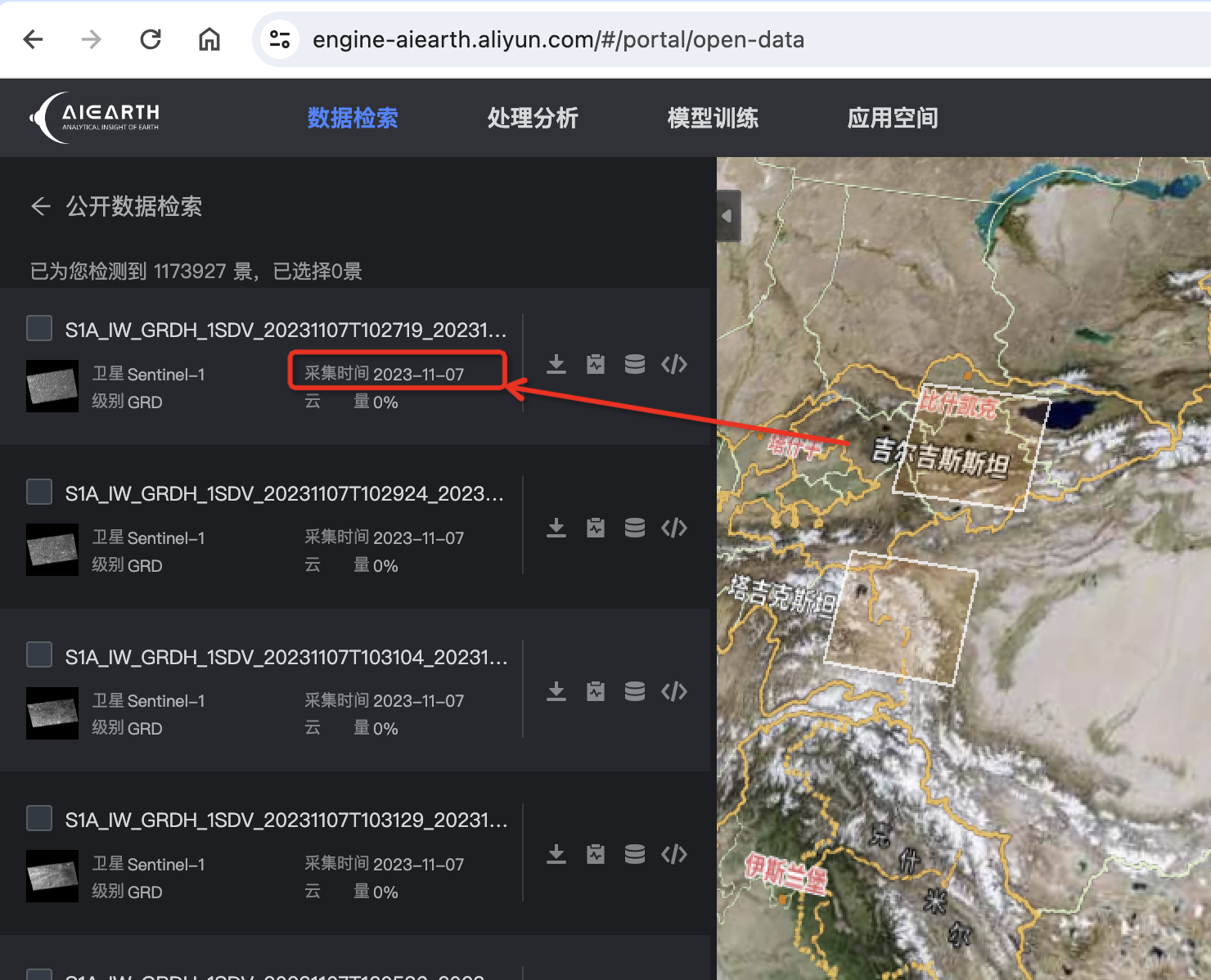Open preview icon for scene 20231107T103104
Screen dimensions: 1211x980
596,691
